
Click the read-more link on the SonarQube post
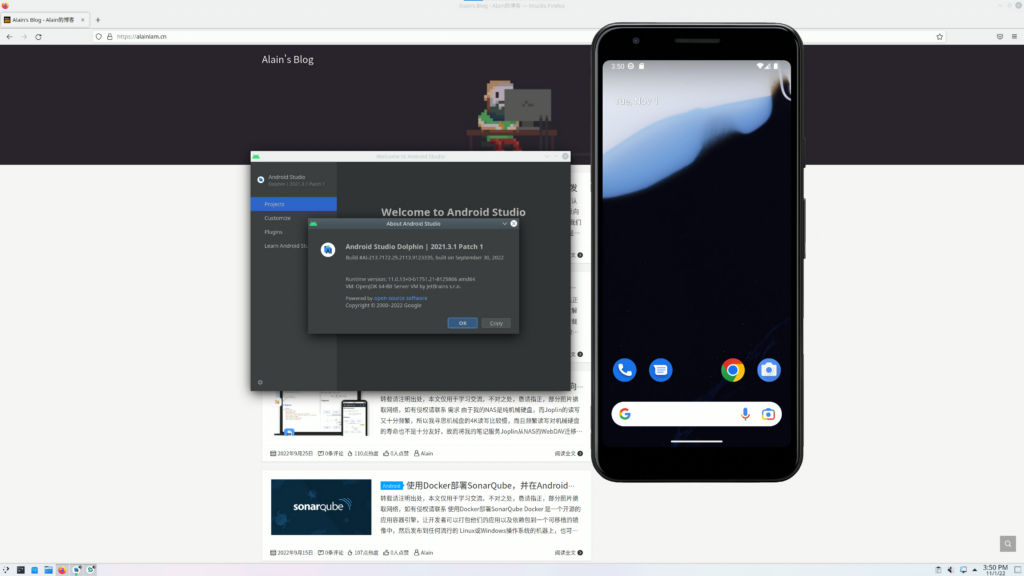coord(568,552)
